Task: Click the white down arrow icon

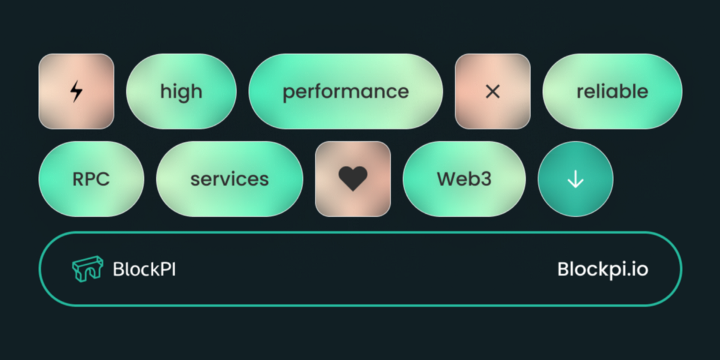Action: pos(575,179)
